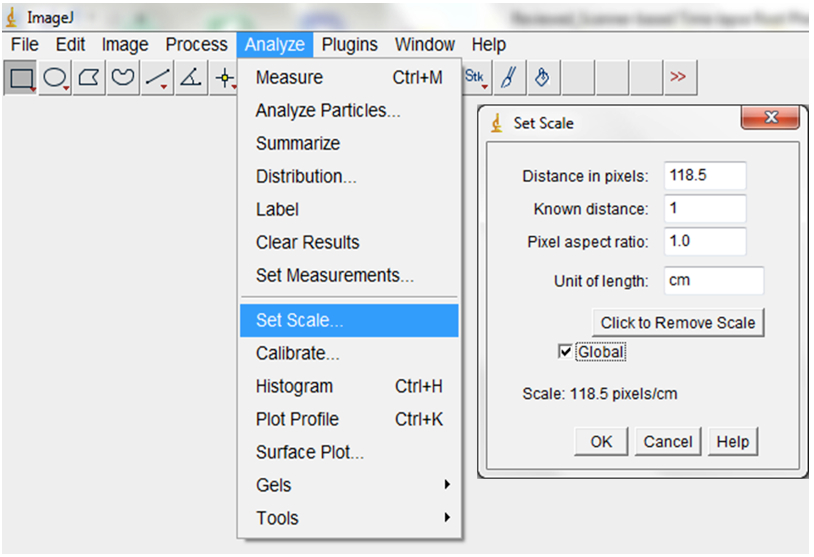Select the Straight Line tool
The height and width of the screenshot is (557, 814).
(157, 77)
